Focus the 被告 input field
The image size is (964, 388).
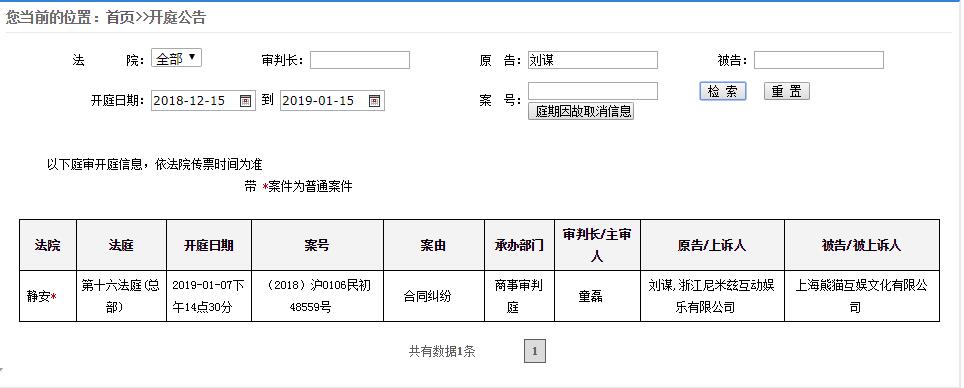[x=819, y=60]
